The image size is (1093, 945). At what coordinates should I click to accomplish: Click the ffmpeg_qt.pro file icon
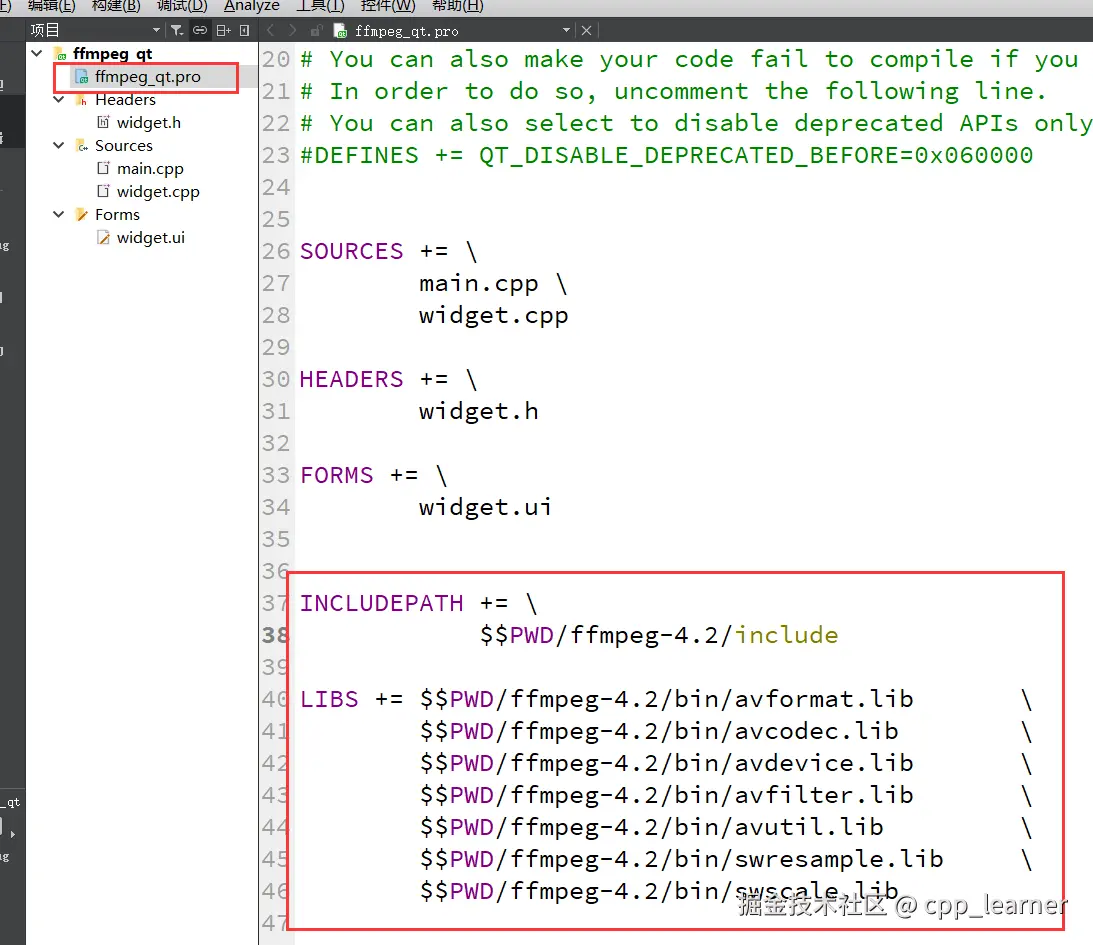click(82, 77)
